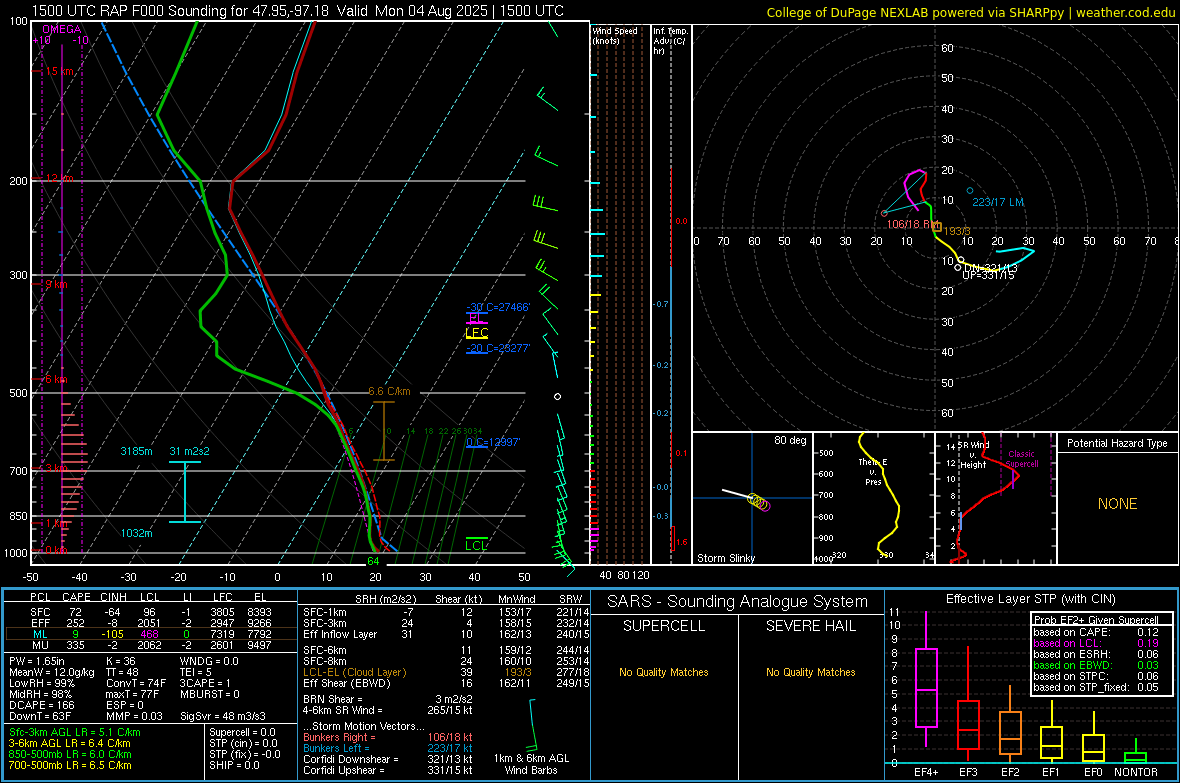The width and height of the screenshot is (1180, 783).
Task: Click the green LCL label near the surface
Action: (476, 545)
